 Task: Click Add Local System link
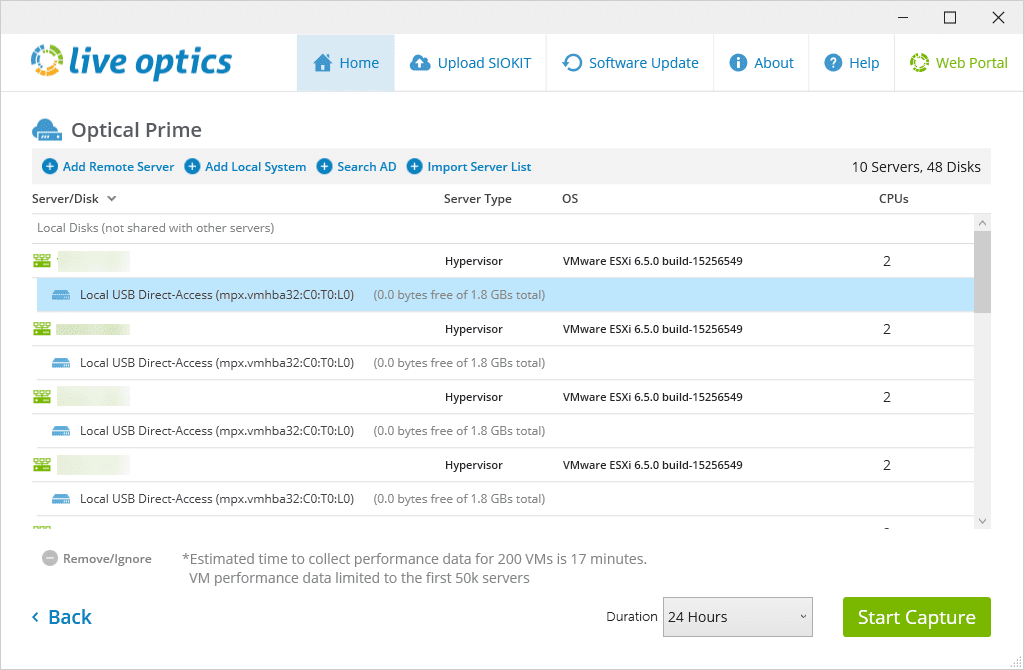click(255, 167)
